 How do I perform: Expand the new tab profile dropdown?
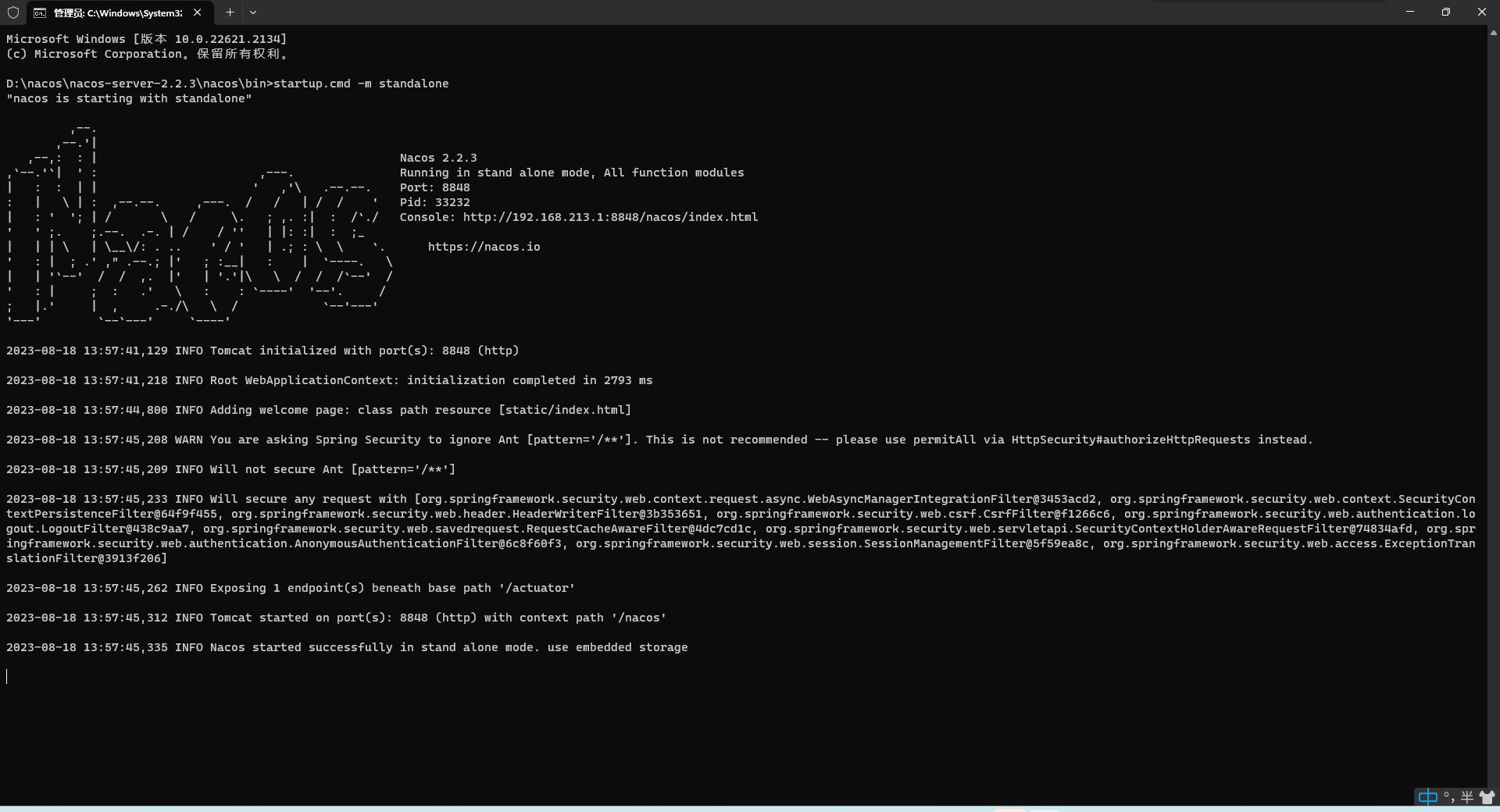tap(253, 12)
